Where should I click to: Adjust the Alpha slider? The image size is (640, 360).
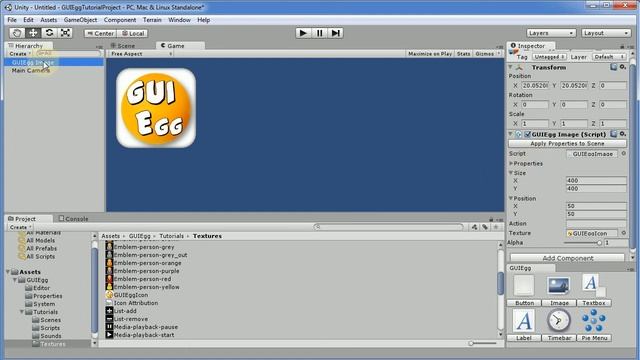click(582, 243)
